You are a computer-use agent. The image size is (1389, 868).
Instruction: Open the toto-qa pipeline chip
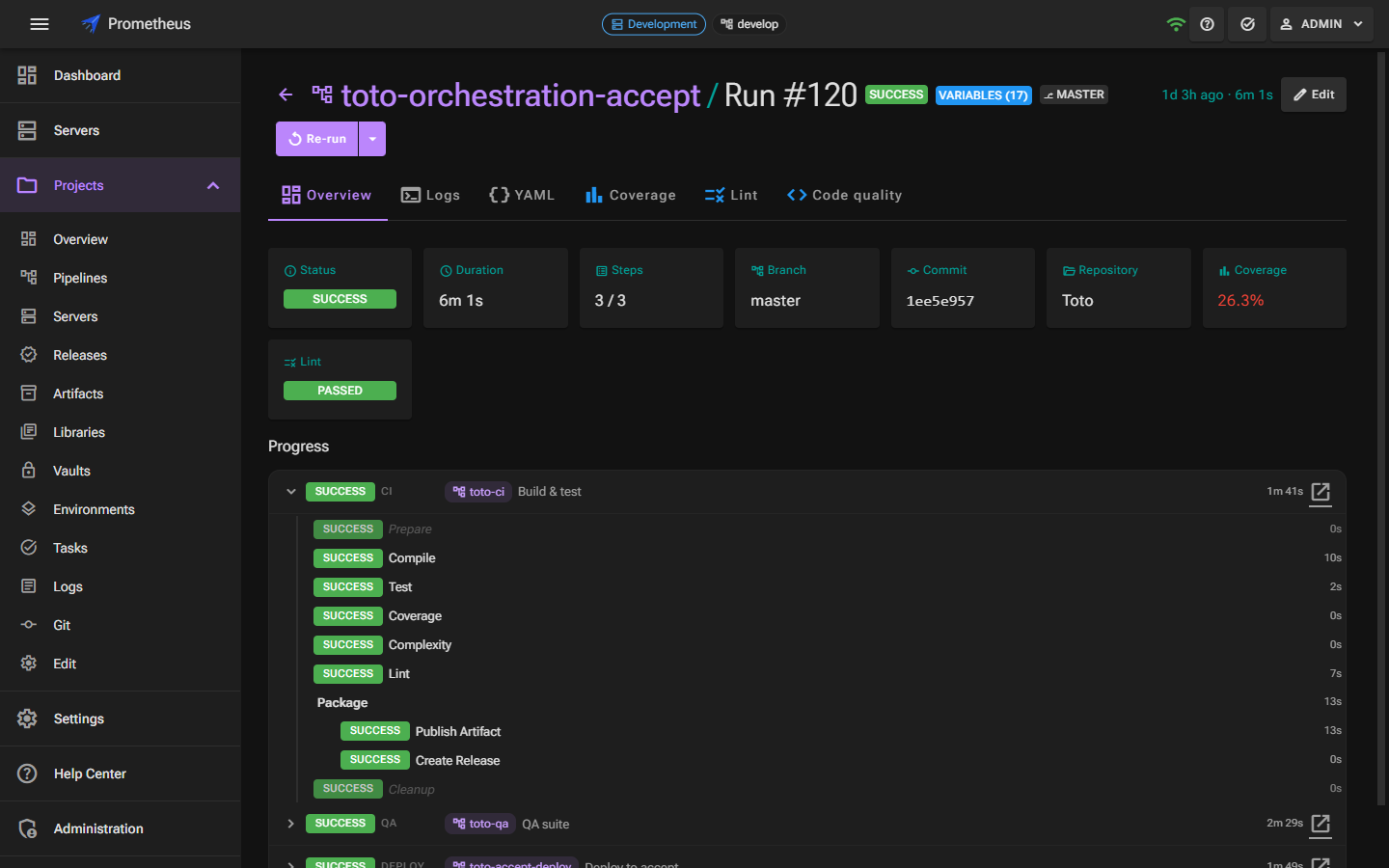[479, 824]
